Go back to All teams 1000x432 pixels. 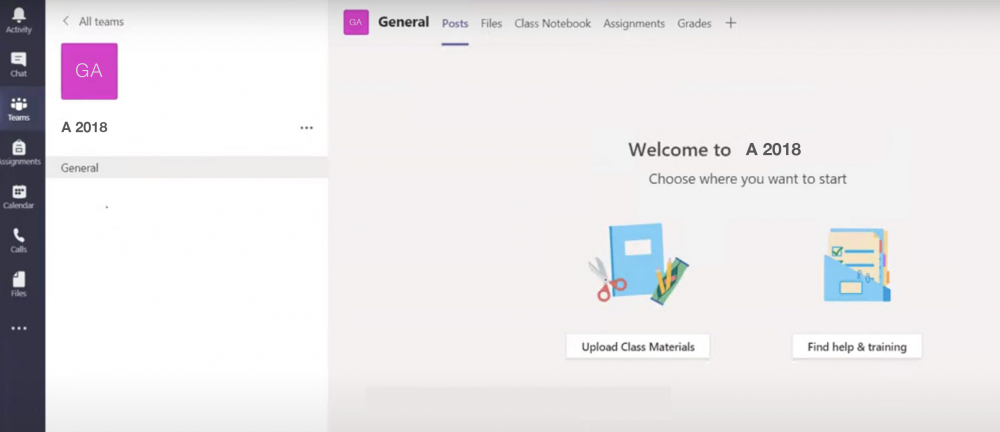point(93,21)
